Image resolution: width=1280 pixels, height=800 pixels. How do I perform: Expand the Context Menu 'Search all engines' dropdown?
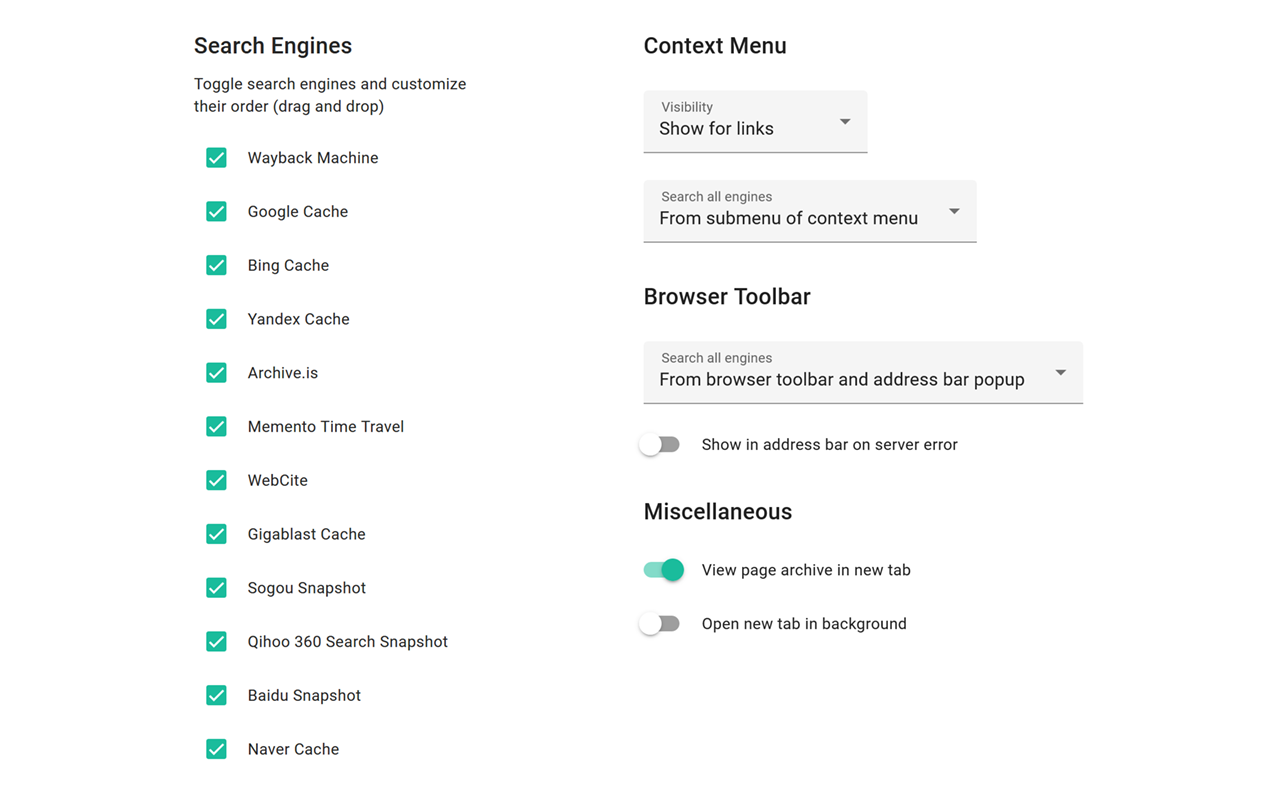pos(809,211)
